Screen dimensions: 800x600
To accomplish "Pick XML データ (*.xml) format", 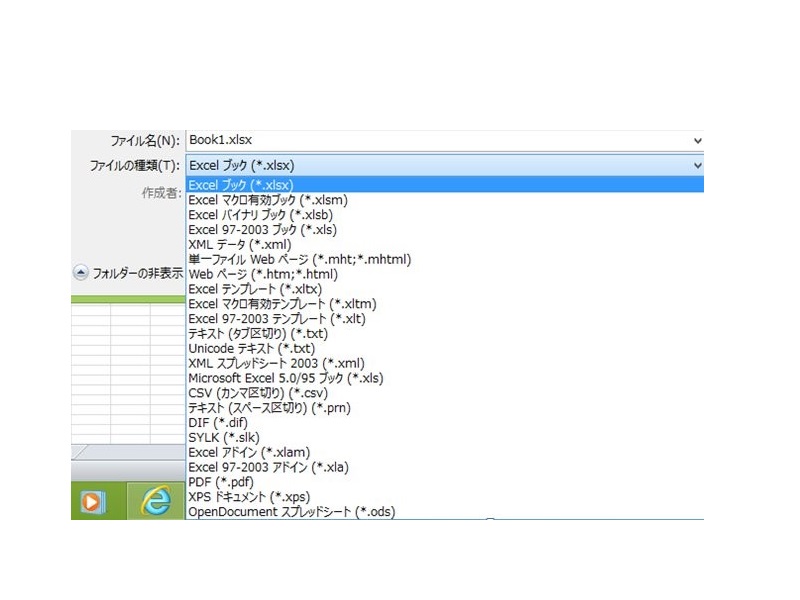I will (x=240, y=244).
